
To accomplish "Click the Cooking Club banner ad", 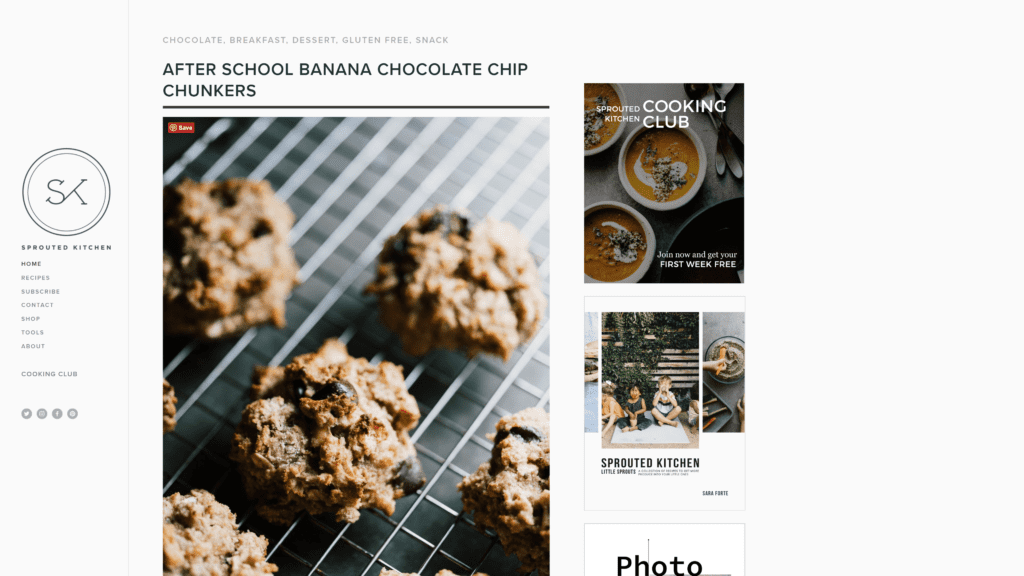I will (x=664, y=183).
